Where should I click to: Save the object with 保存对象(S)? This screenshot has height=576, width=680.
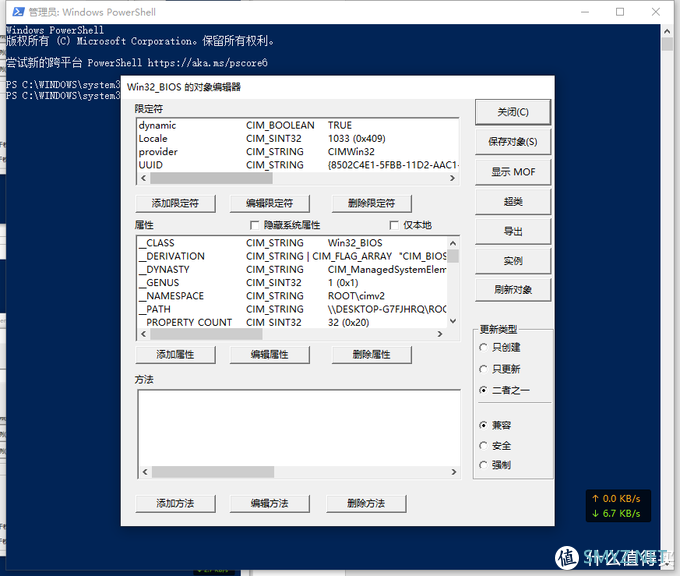(513, 142)
